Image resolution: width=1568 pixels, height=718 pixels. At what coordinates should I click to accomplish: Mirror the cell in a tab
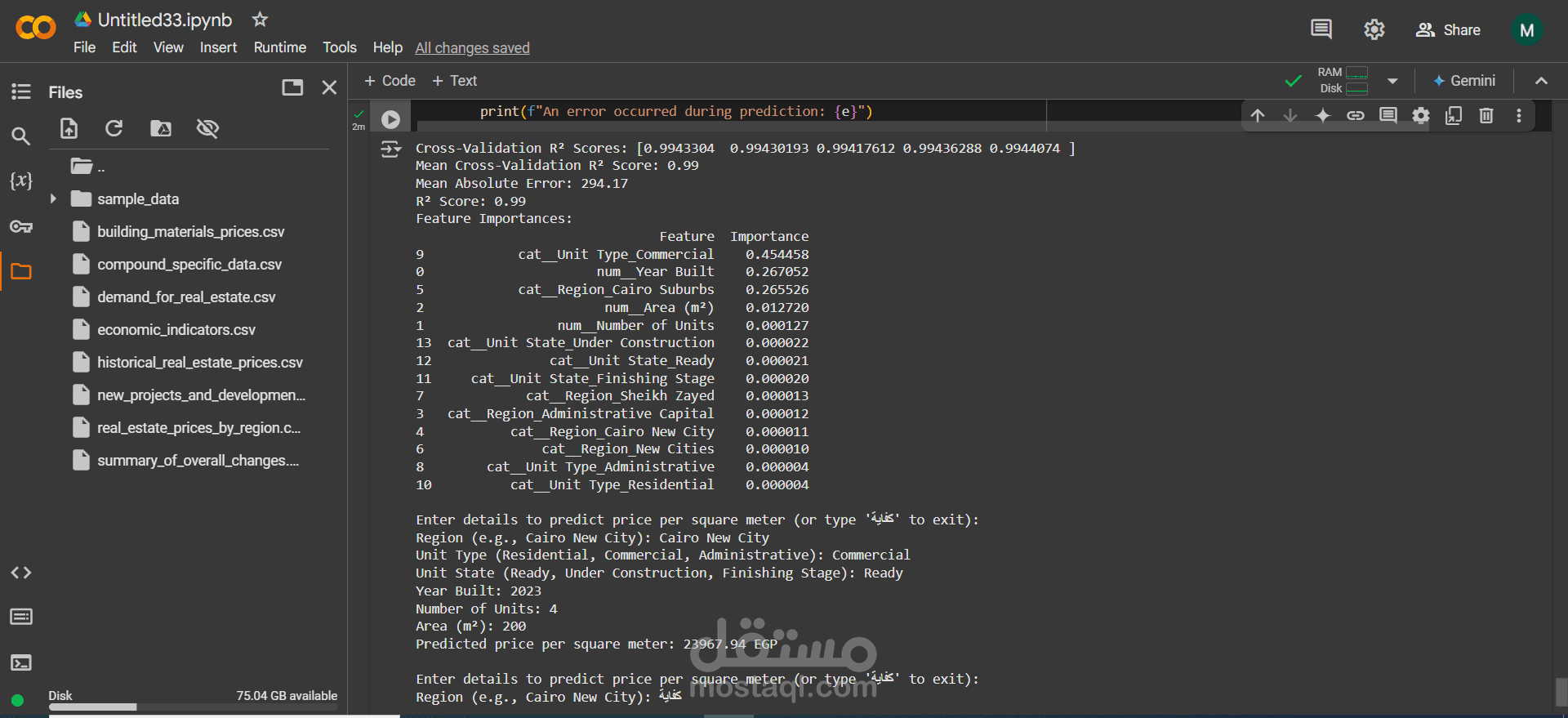click(x=1454, y=115)
